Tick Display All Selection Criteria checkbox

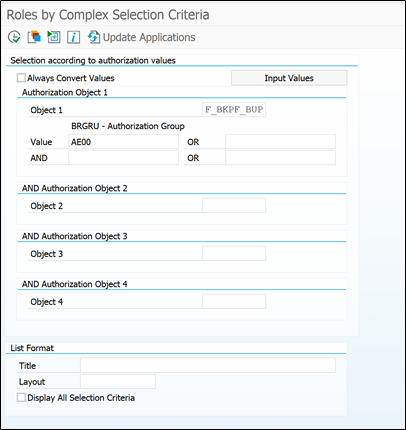[x=21, y=397]
